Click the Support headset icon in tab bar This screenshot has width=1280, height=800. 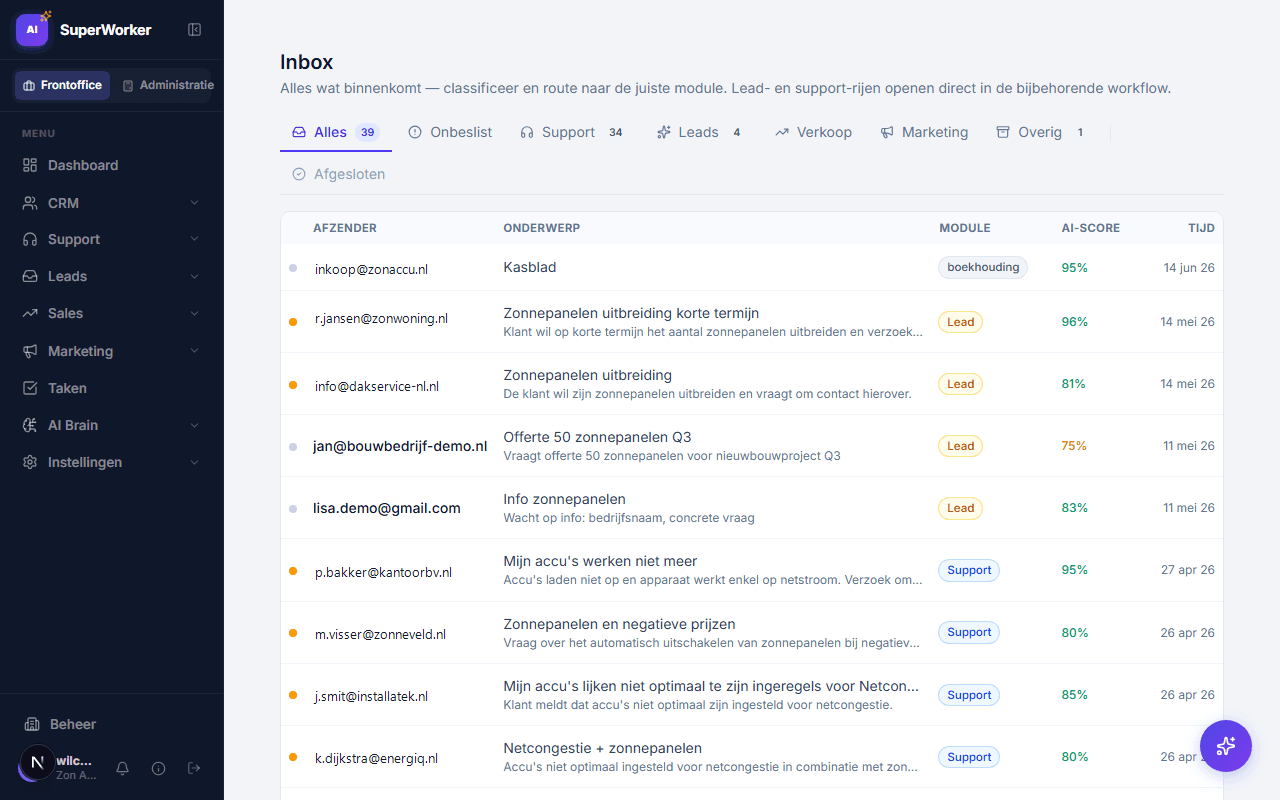527,132
